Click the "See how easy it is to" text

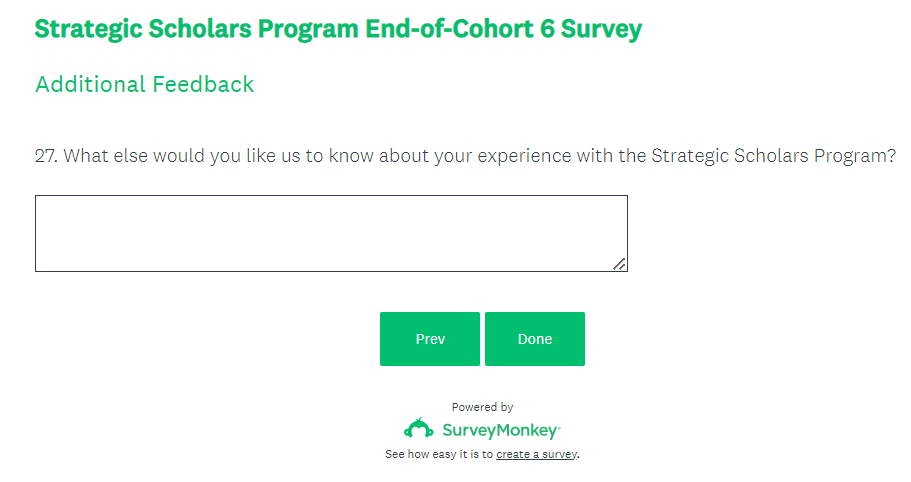pos(439,454)
